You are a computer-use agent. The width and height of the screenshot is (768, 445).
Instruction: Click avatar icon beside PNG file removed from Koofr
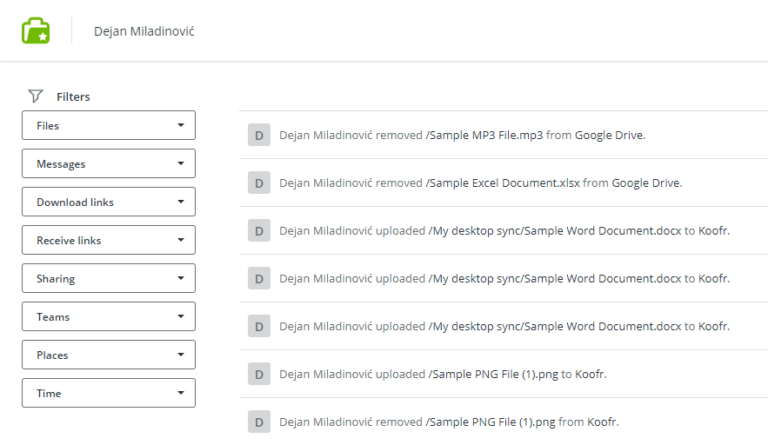pyautogui.click(x=259, y=421)
